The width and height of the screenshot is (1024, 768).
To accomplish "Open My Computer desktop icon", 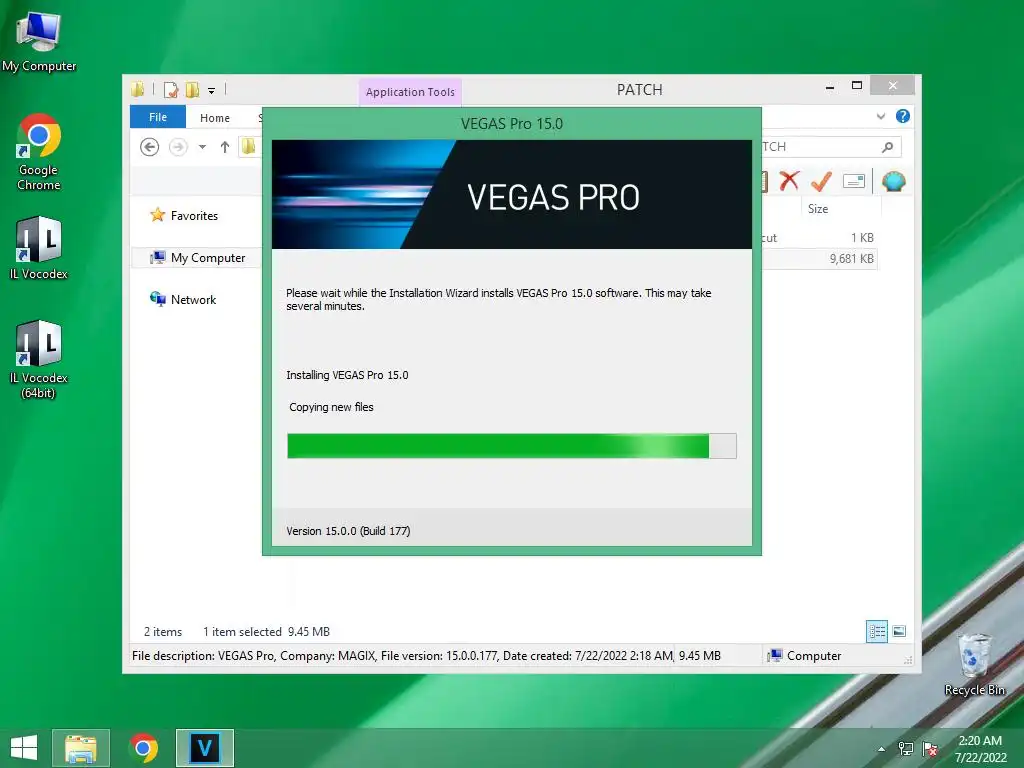I will [x=39, y=42].
